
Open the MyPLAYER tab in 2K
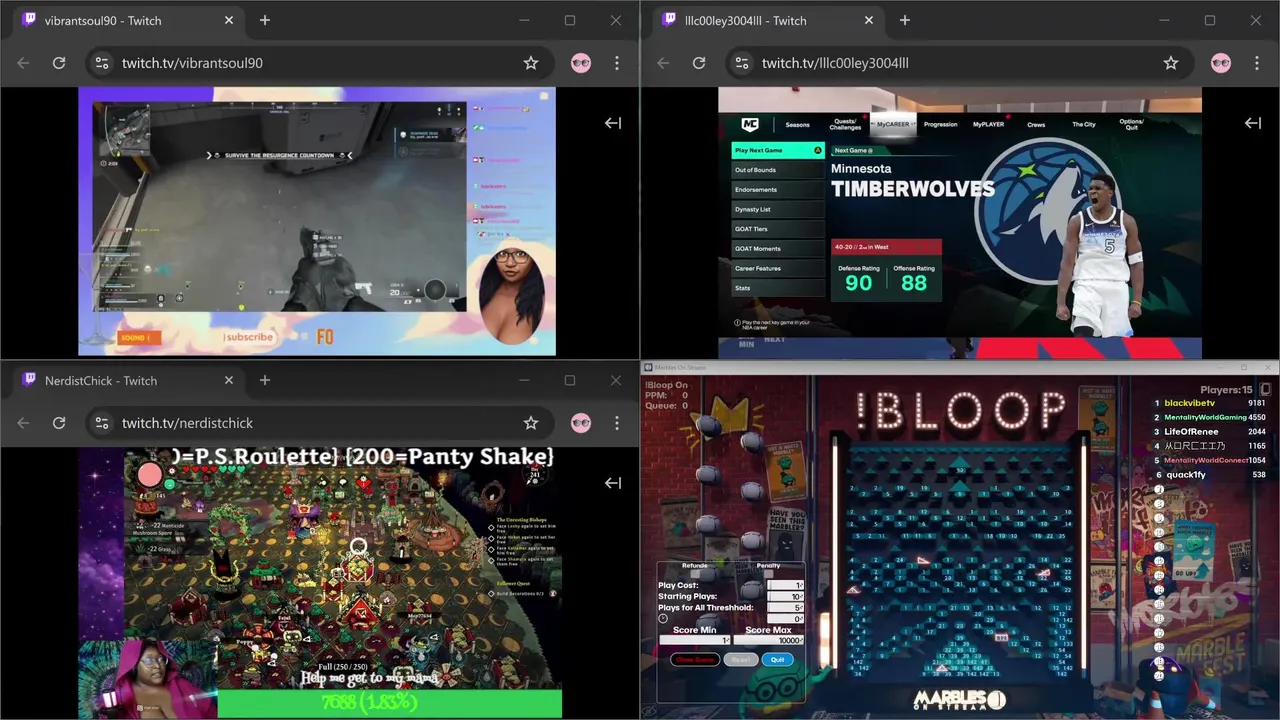click(988, 125)
